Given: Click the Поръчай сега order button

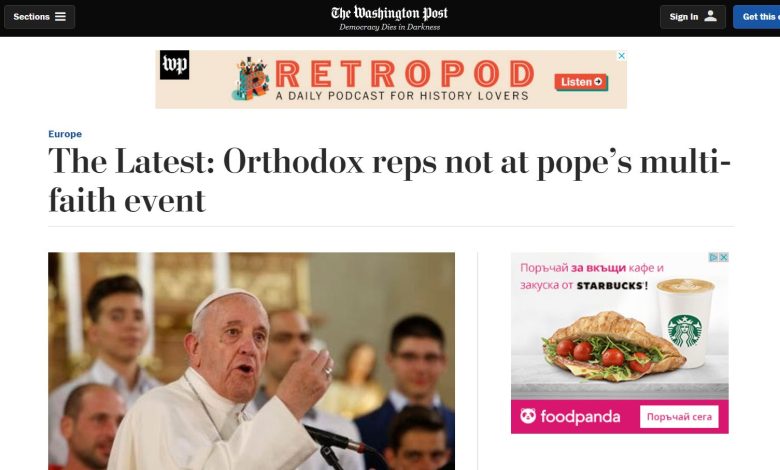Looking at the screenshot, I should 679,416.
